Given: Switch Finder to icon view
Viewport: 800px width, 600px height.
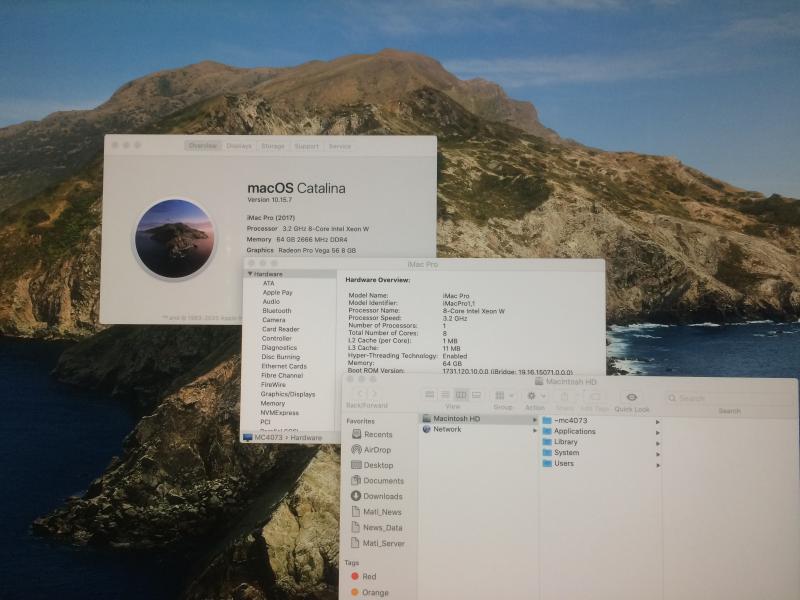Looking at the screenshot, I should pos(430,395).
